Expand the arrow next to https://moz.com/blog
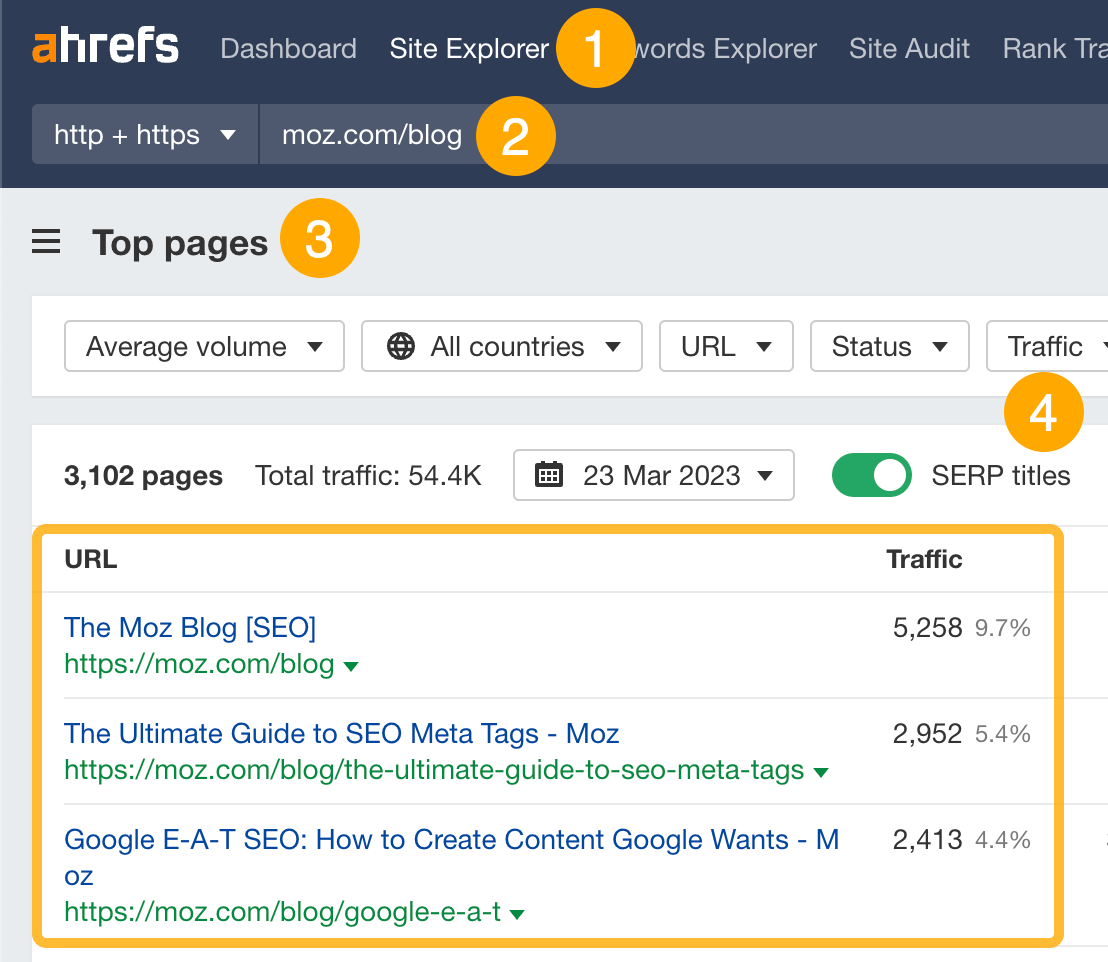Viewport: 1108px width, 962px height. [x=352, y=663]
